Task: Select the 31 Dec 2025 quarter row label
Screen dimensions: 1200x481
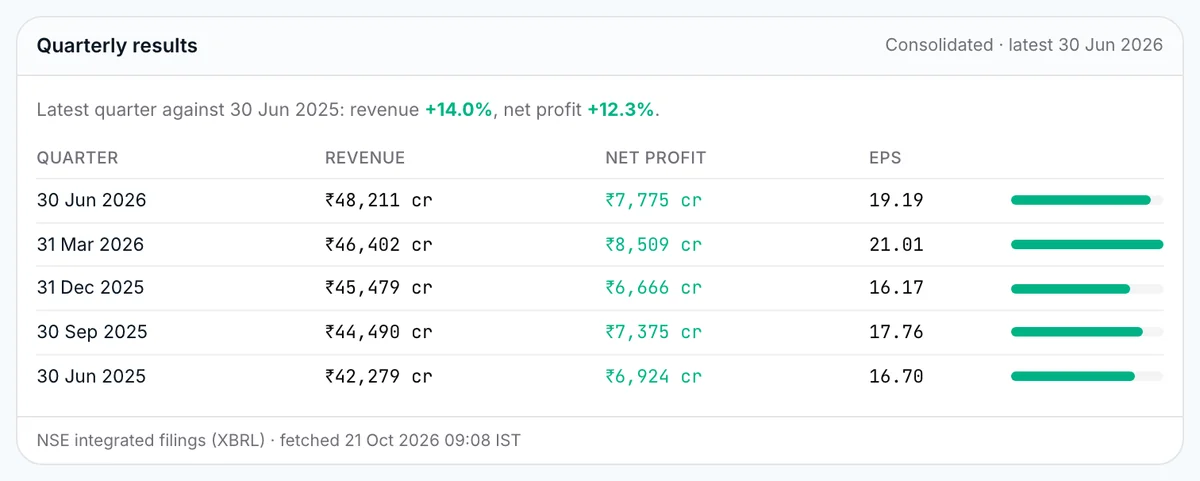Action: (x=90, y=288)
